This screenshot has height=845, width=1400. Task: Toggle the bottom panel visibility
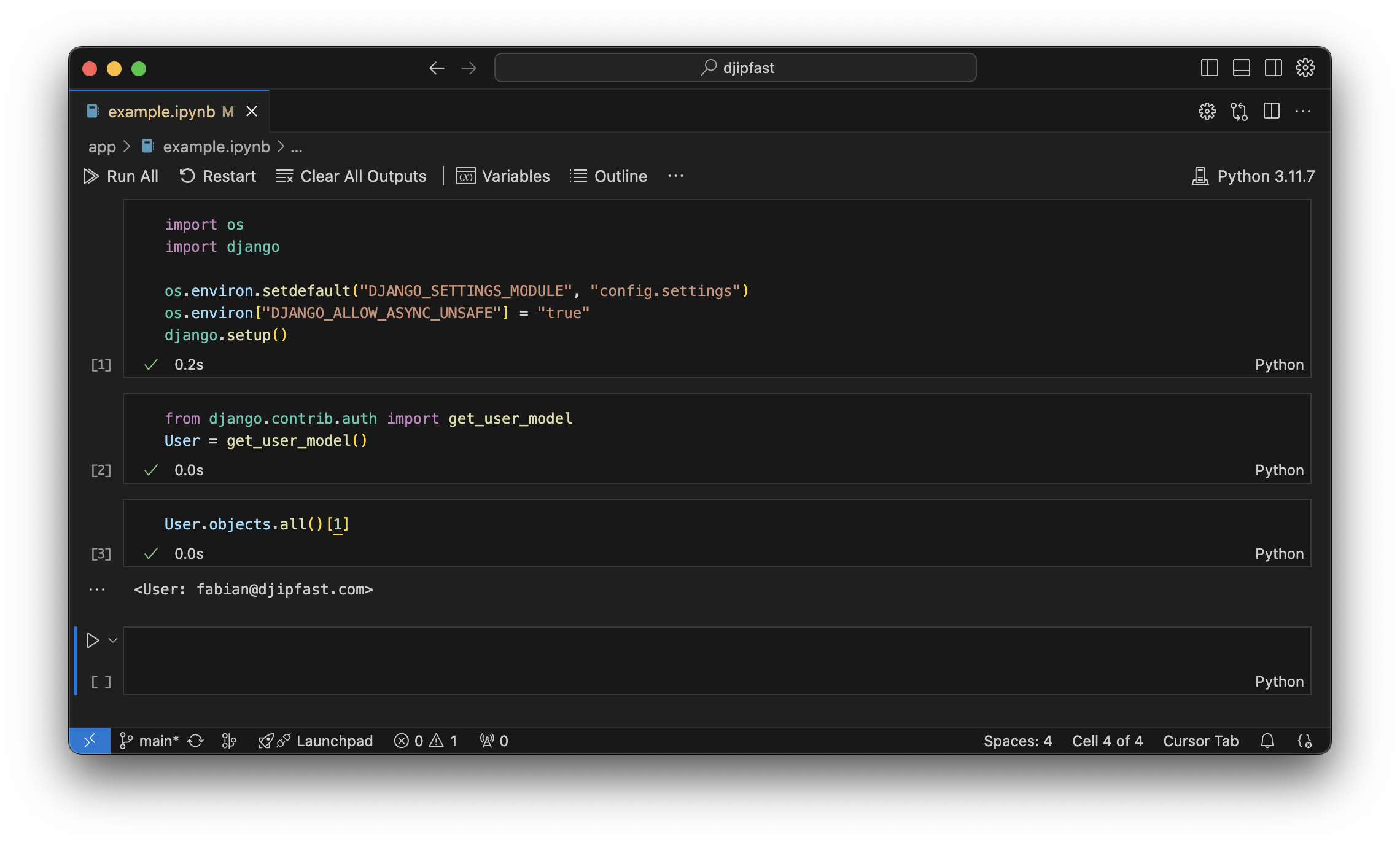1241,68
